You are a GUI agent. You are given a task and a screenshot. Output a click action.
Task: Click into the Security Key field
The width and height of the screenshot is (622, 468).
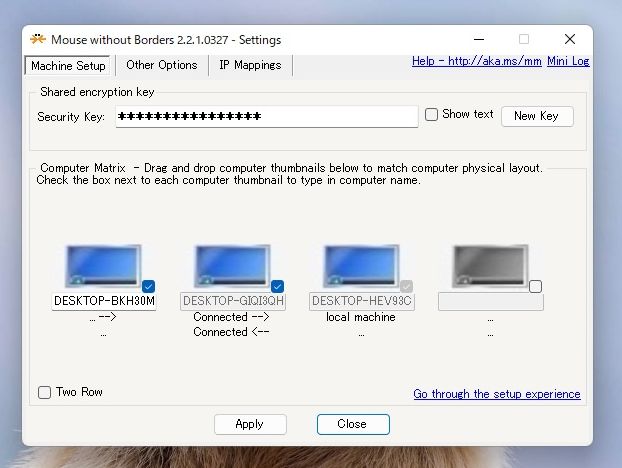(x=267, y=116)
